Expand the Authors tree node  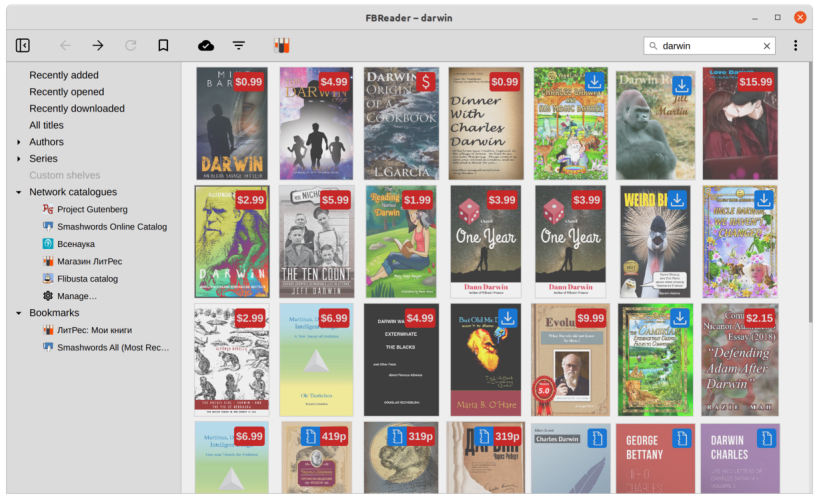pos(19,142)
